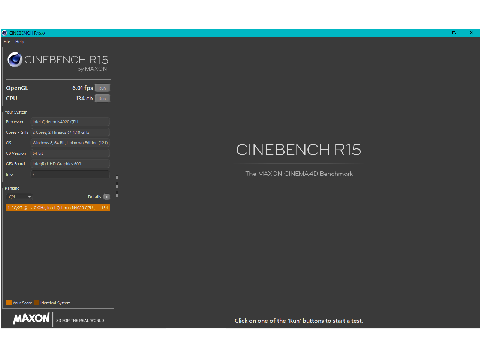Click the GFX Board field
This screenshot has width=480, height=360.
70,164
